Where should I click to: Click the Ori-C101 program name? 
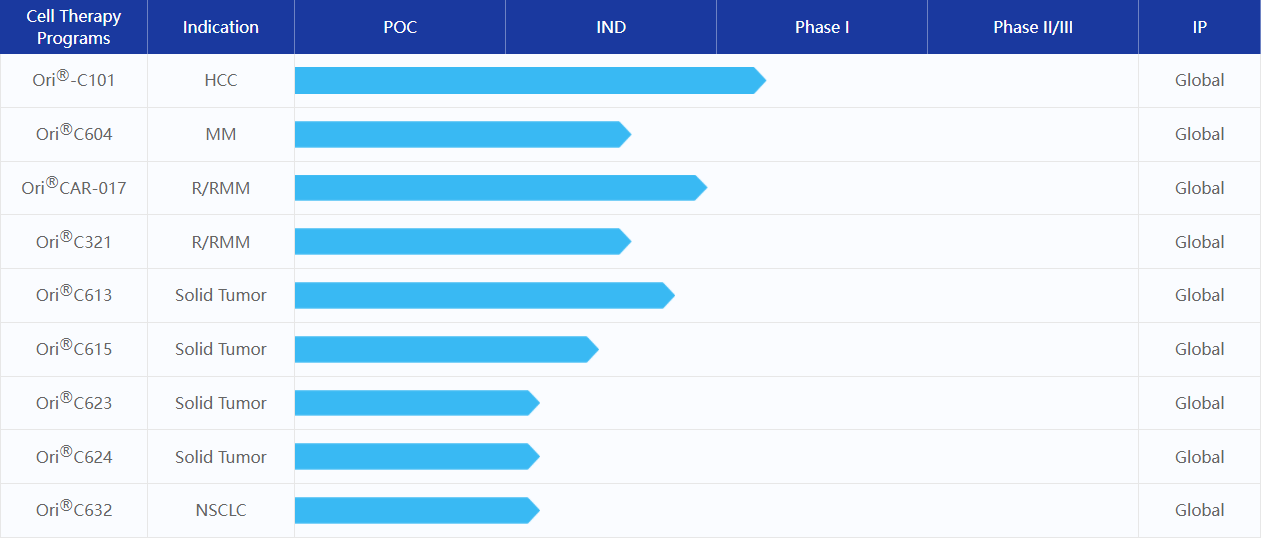tap(74, 80)
